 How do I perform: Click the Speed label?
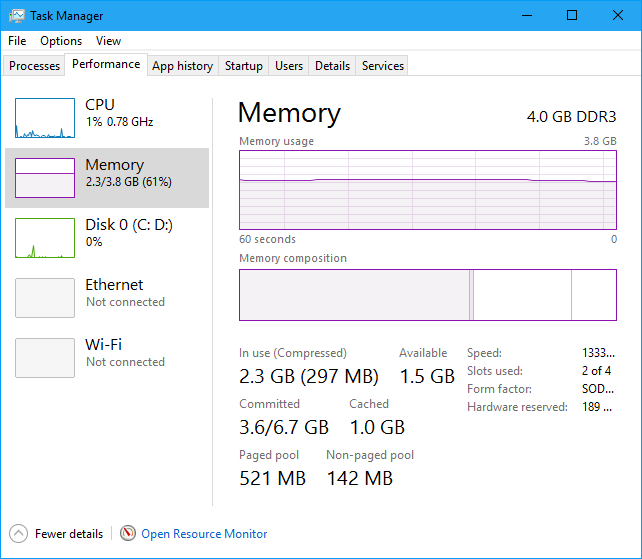(484, 353)
